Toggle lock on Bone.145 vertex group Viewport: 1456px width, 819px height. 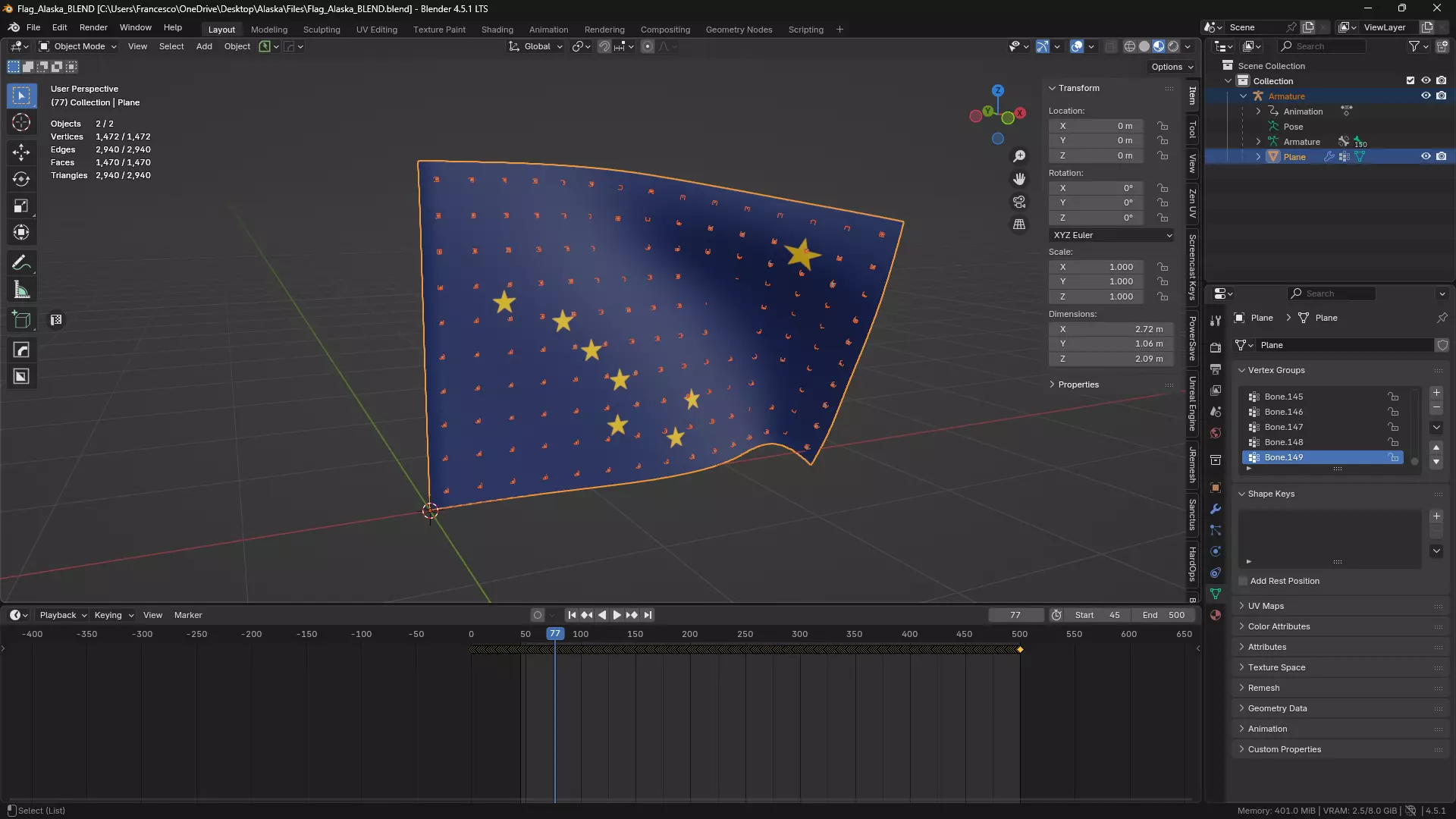pos(1393,397)
